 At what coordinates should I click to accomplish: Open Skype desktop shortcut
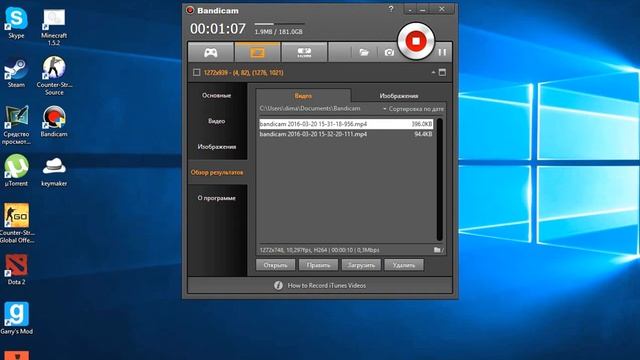pos(16,24)
